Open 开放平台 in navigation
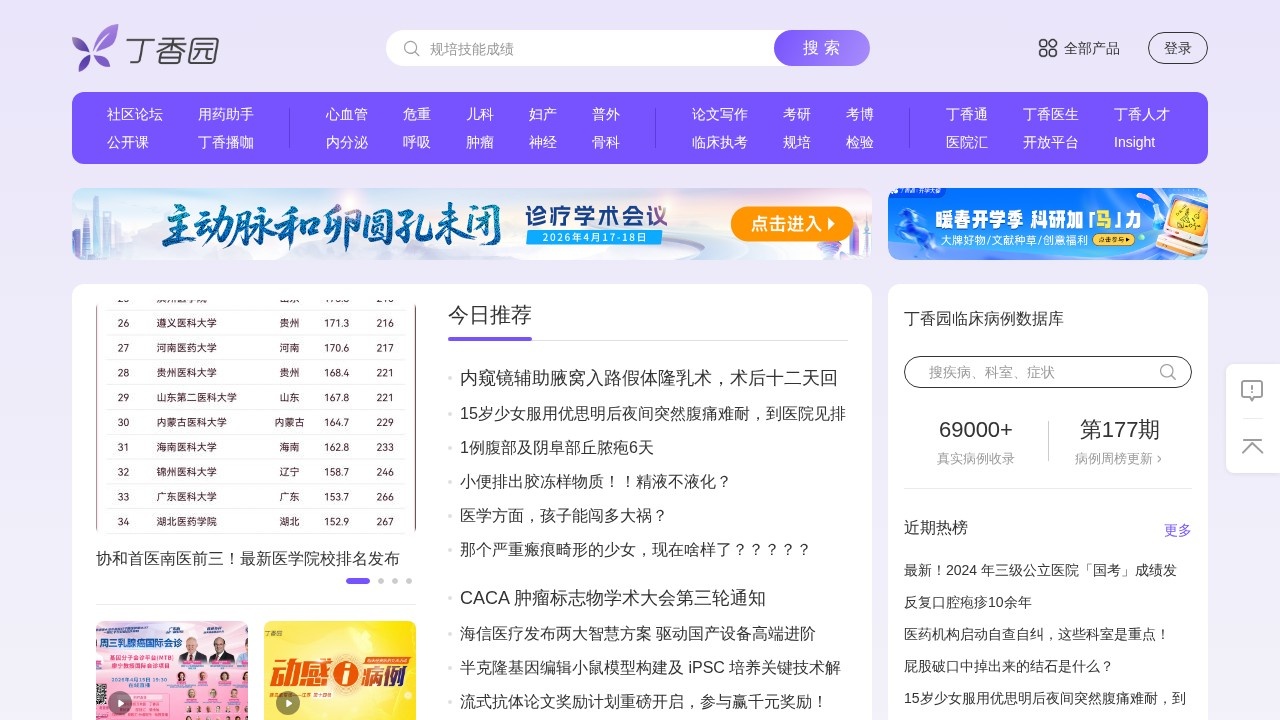The height and width of the screenshot is (720, 1280). (1051, 142)
